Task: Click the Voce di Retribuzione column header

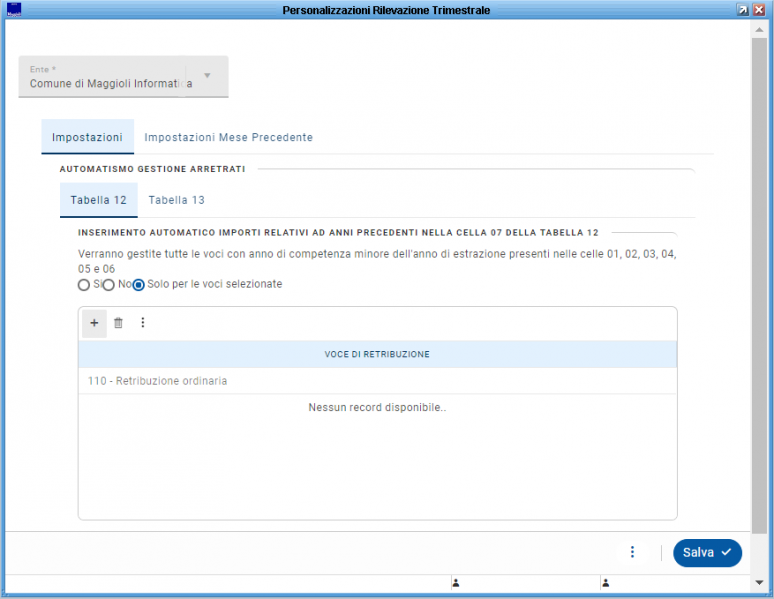Action: click(x=377, y=354)
